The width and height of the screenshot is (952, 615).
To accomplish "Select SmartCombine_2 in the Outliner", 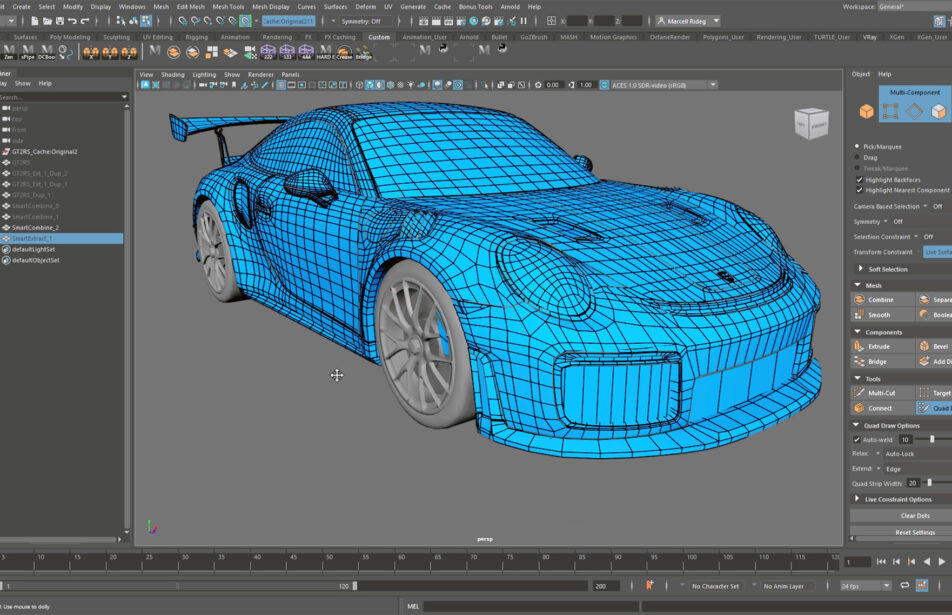I will point(35,228).
